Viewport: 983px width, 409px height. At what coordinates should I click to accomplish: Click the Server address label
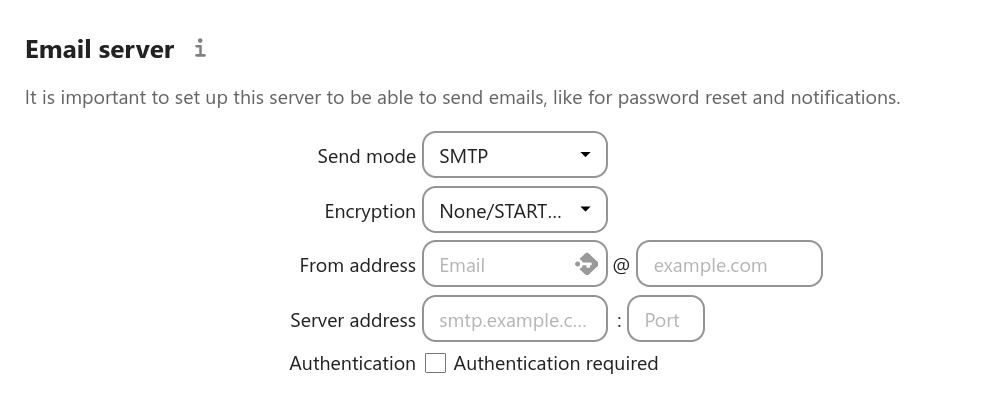353,321
